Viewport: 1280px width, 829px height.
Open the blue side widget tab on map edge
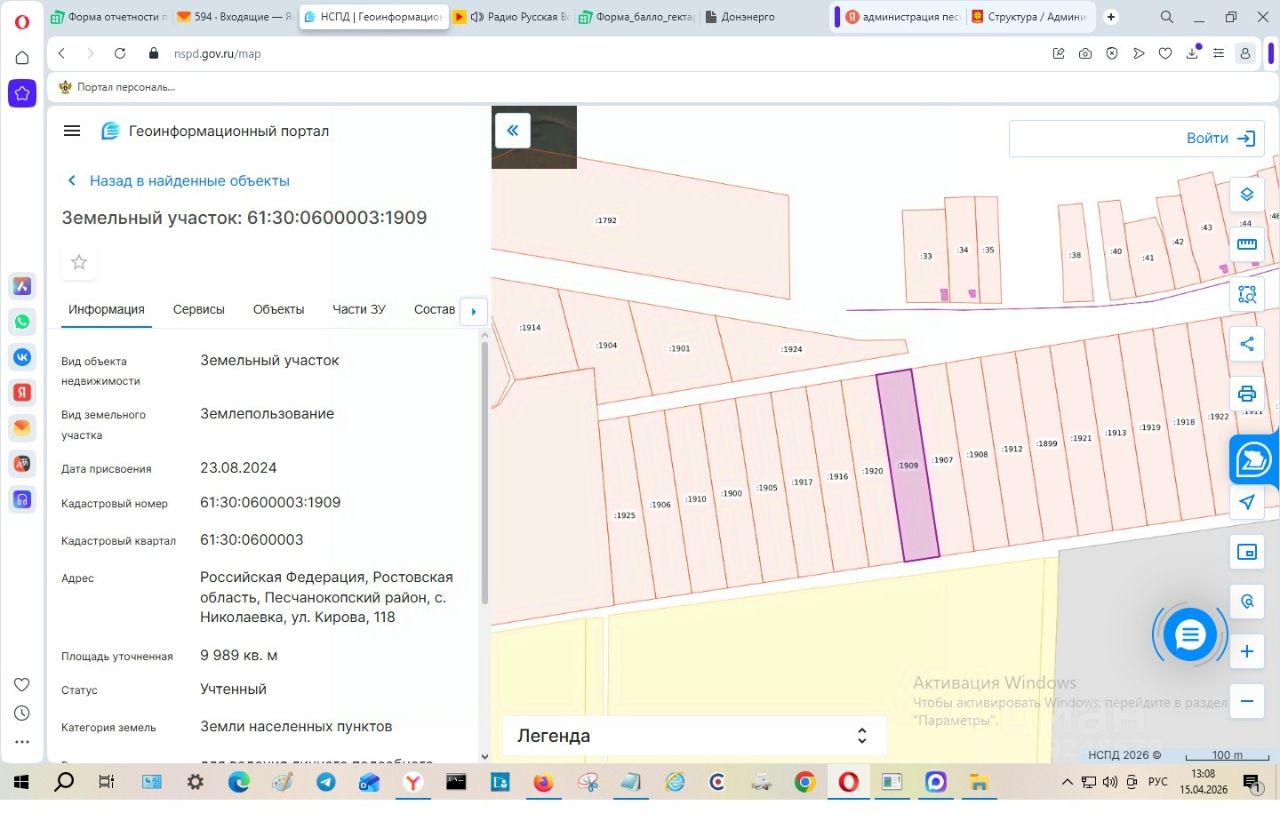(1254, 460)
